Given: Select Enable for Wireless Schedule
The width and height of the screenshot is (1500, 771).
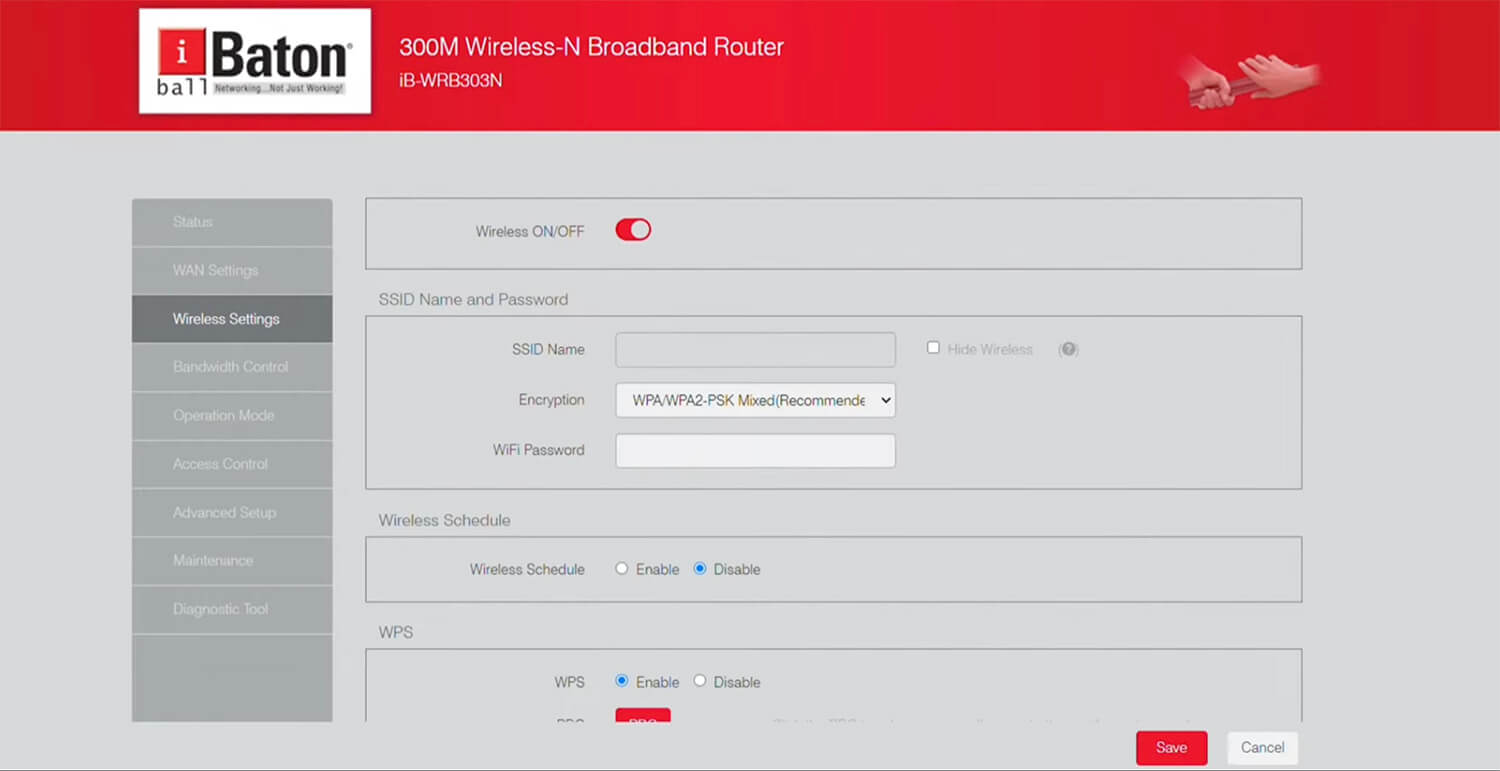Looking at the screenshot, I should coord(622,569).
